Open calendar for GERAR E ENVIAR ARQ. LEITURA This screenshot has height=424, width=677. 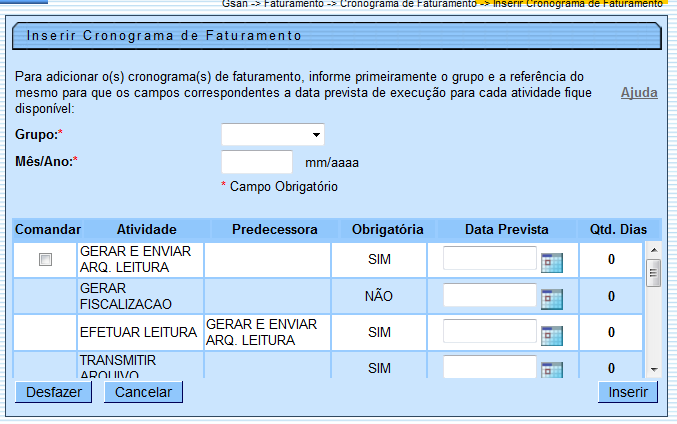552,262
